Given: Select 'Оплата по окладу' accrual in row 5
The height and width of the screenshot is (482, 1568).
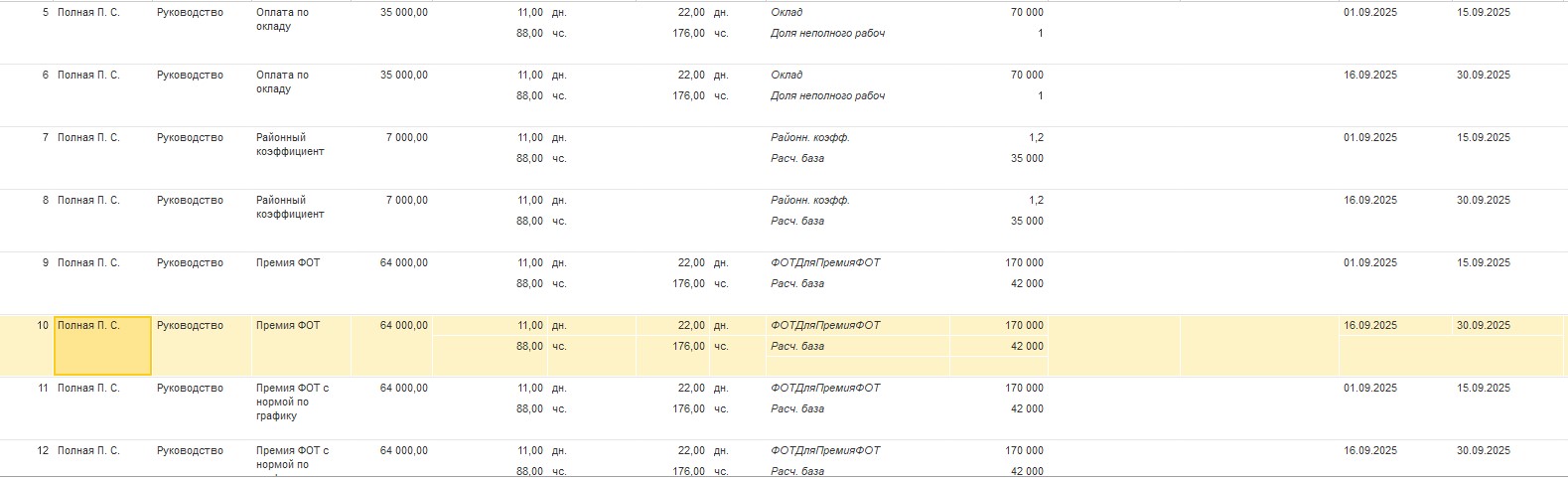Looking at the screenshot, I should tap(282, 20).
